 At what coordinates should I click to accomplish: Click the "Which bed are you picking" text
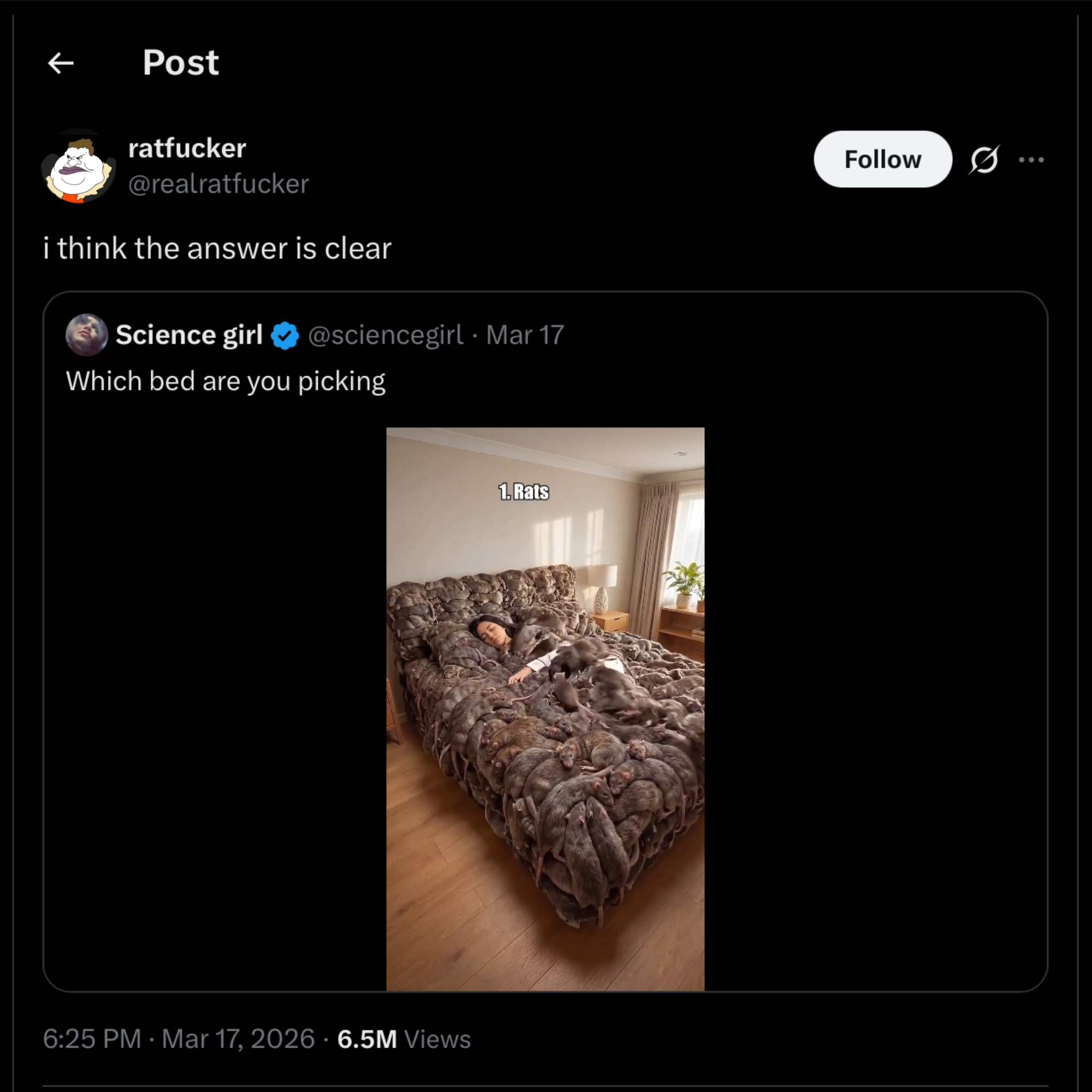click(x=225, y=381)
